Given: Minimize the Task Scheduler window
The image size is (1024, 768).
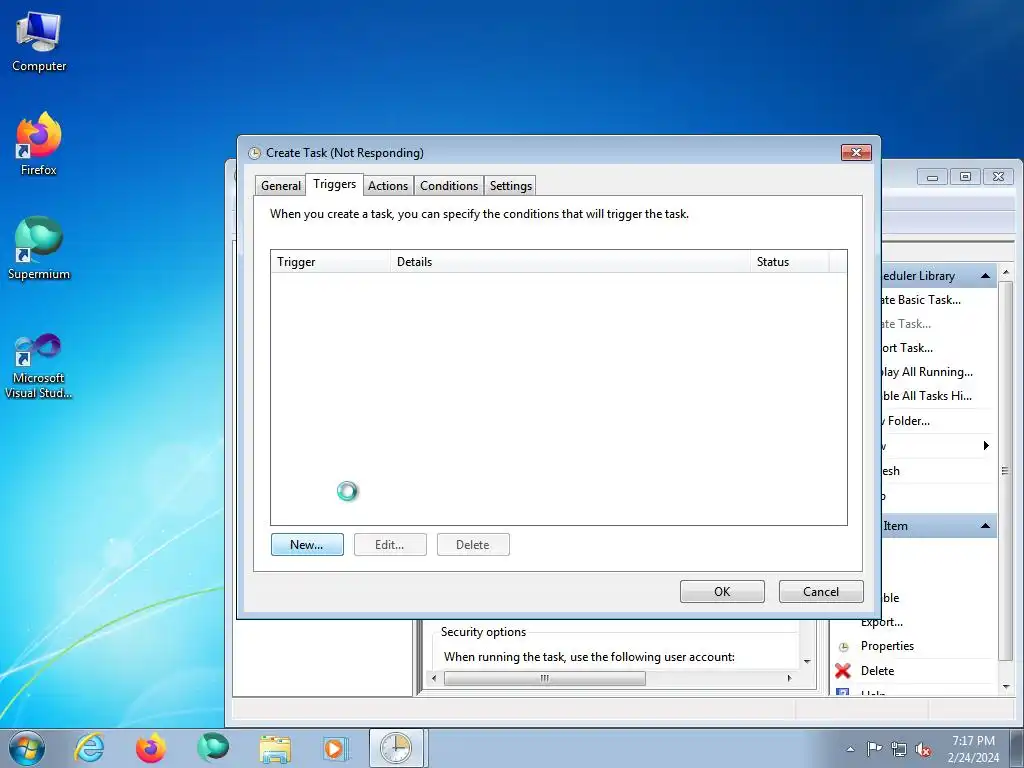Looking at the screenshot, I should pos(933,177).
